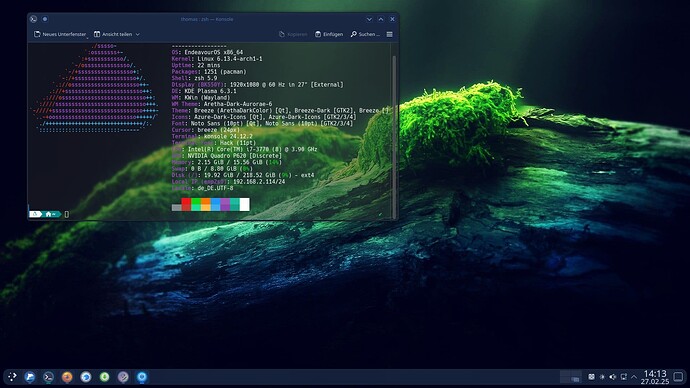Screen dimensions: 690x388
Task: Open the Suchen search tool
Action: point(365,34)
